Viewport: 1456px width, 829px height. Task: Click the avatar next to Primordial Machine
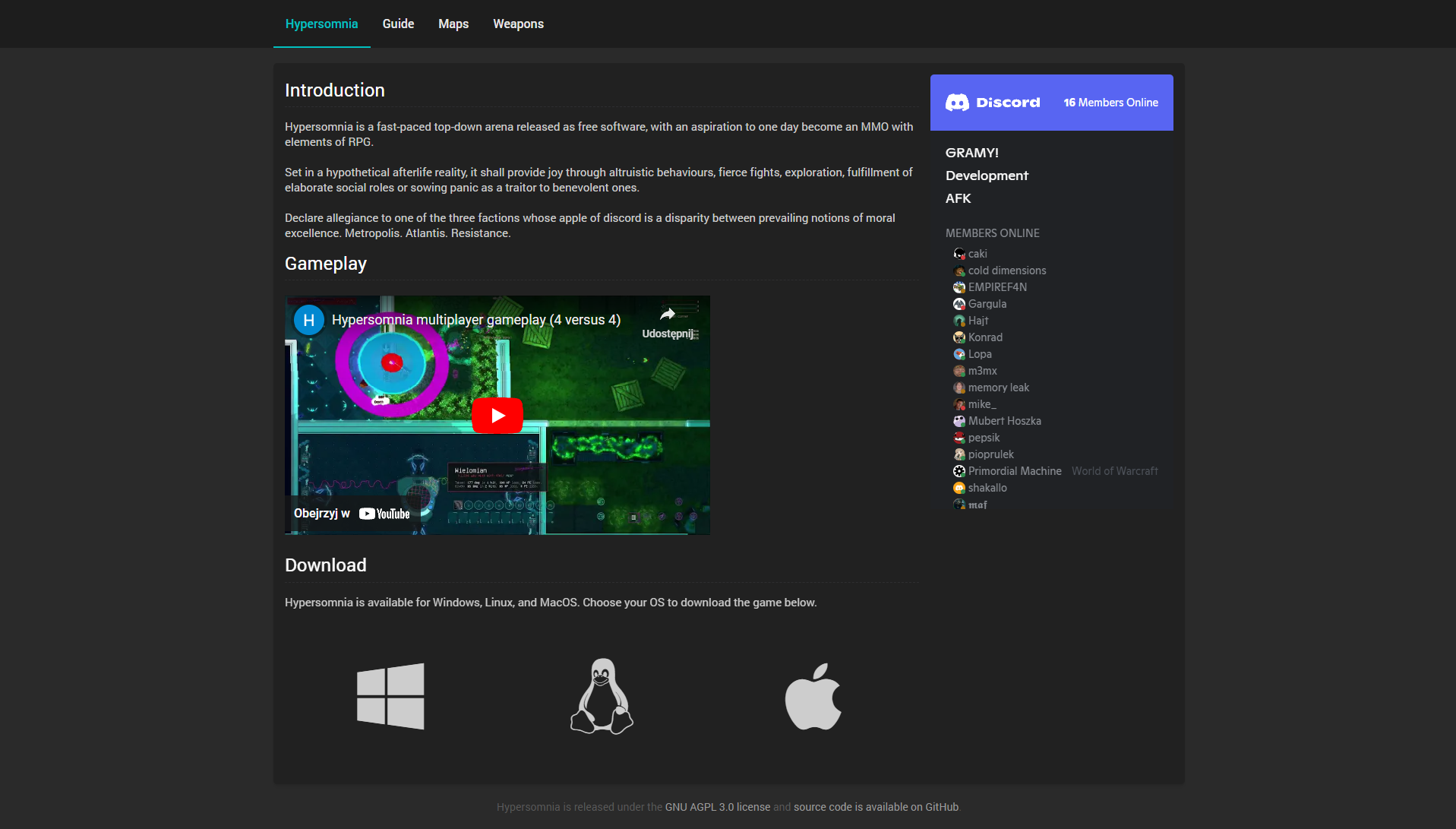(959, 471)
